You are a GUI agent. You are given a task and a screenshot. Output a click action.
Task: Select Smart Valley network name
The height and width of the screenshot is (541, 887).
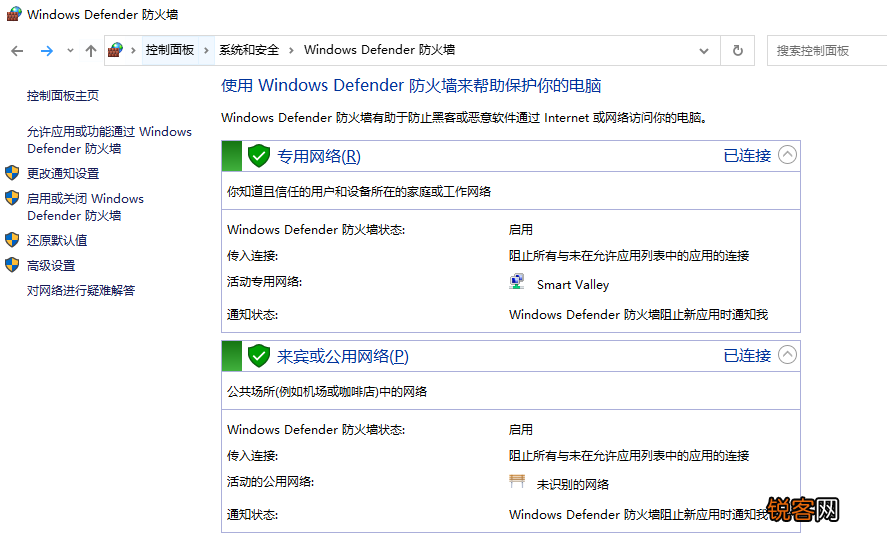click(572, 285)
